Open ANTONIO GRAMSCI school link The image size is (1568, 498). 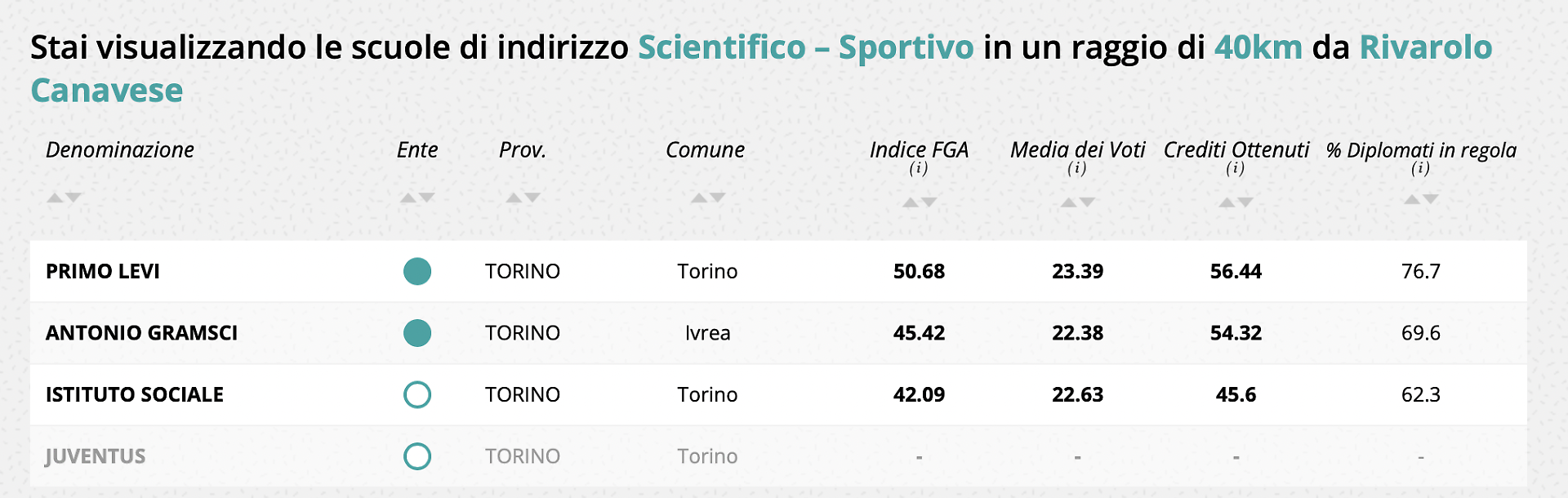(141, 333)
